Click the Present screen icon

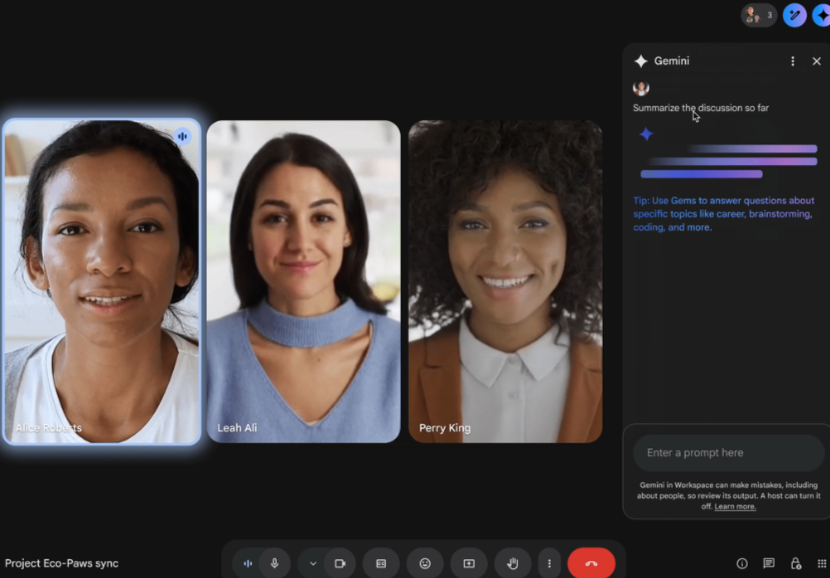[x=469, y=563]
